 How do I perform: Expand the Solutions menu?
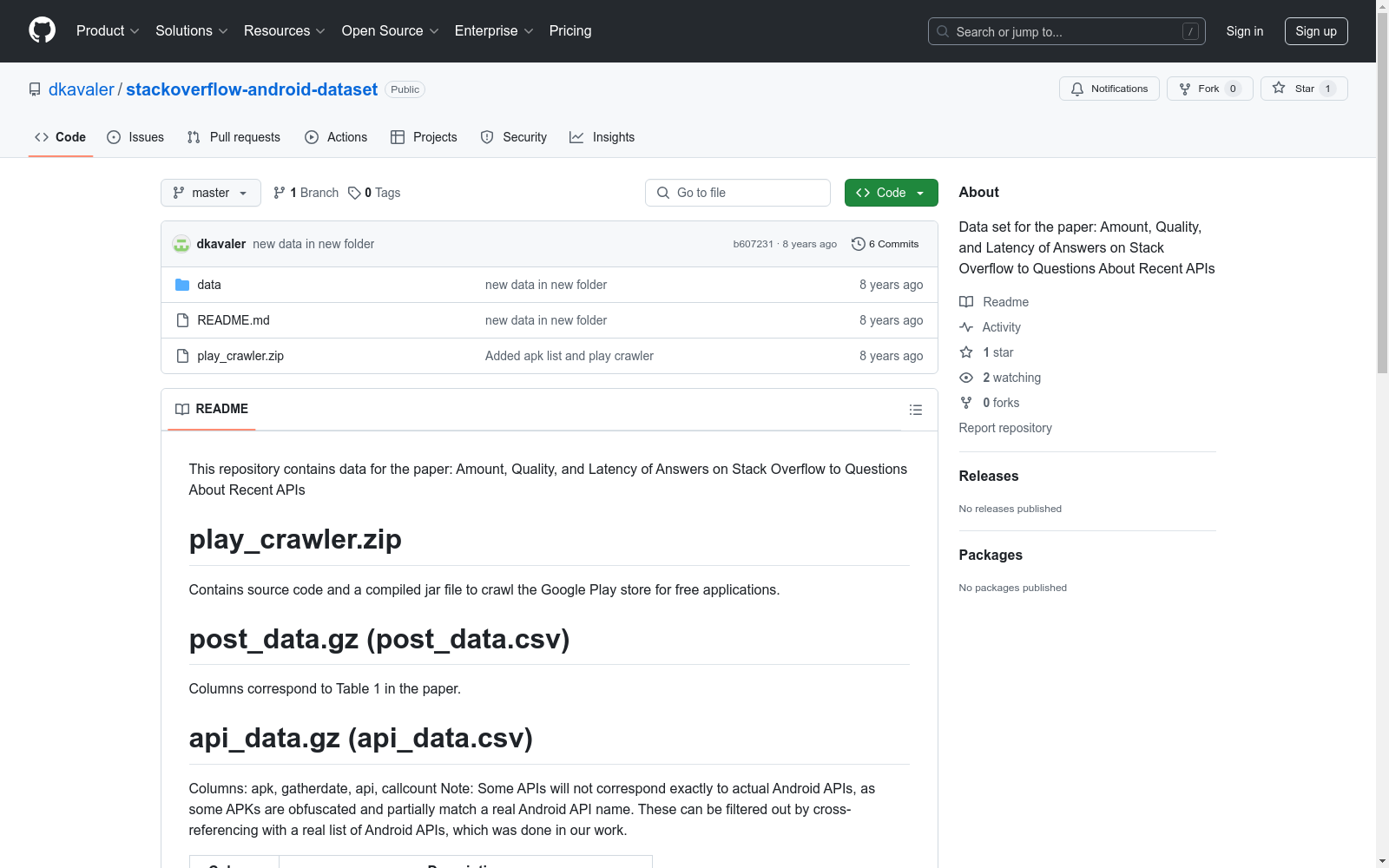tap(192, 31)
